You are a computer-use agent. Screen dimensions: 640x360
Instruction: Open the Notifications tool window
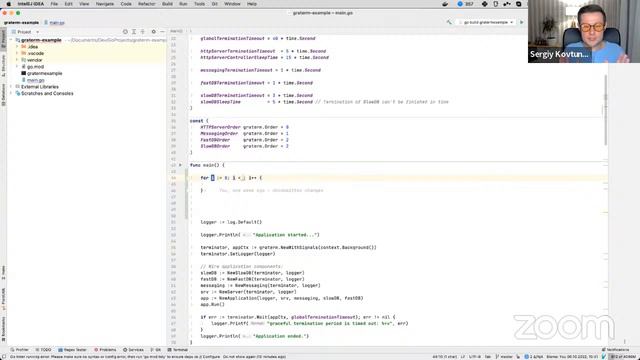coord(616,350)
